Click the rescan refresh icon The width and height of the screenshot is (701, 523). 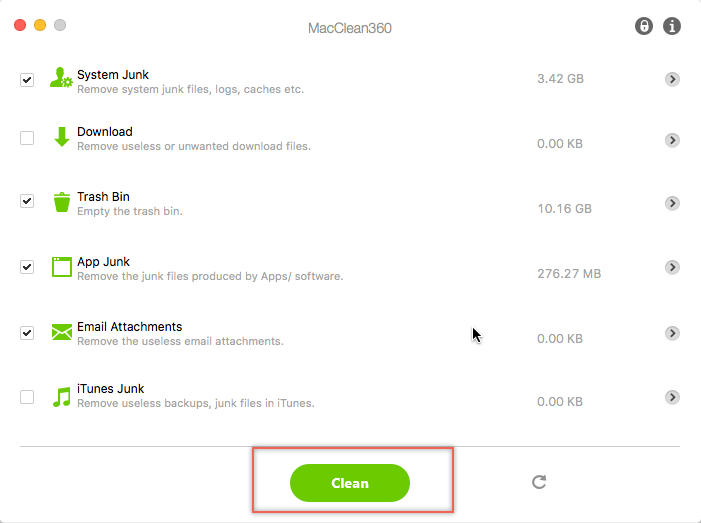pos(539,482)
